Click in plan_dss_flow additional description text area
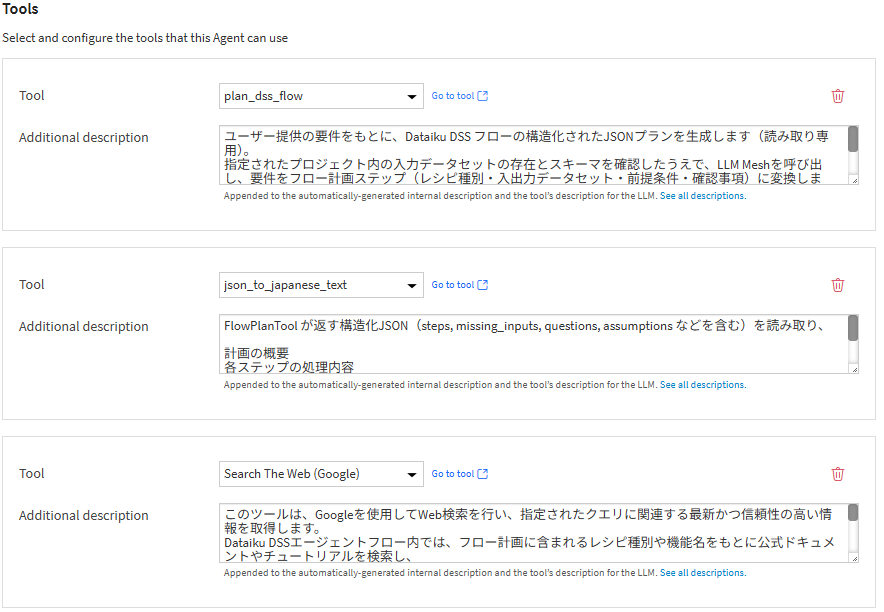 click(x=532, y=155)
